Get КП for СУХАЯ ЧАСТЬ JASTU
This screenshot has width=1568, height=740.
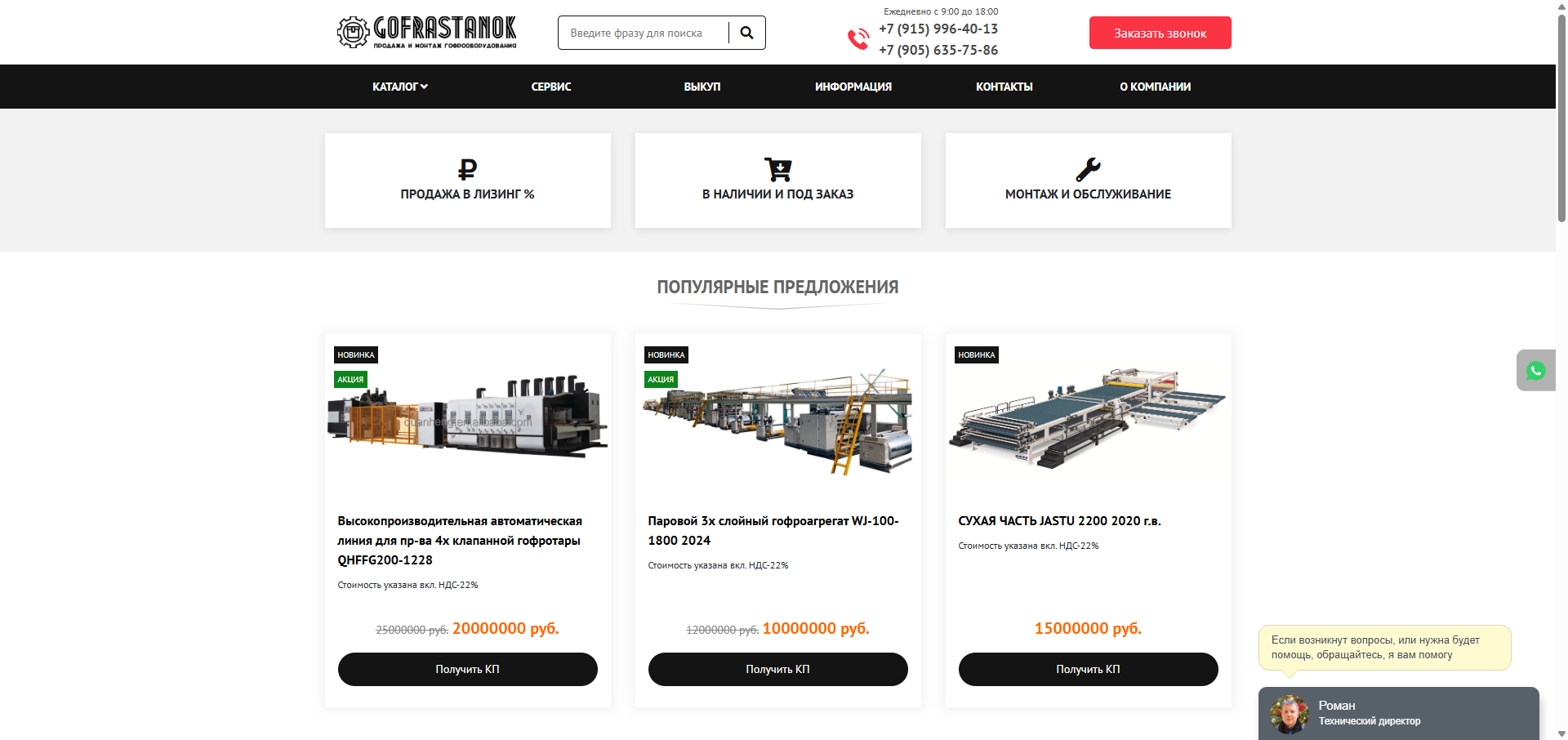coord(1089,669)
